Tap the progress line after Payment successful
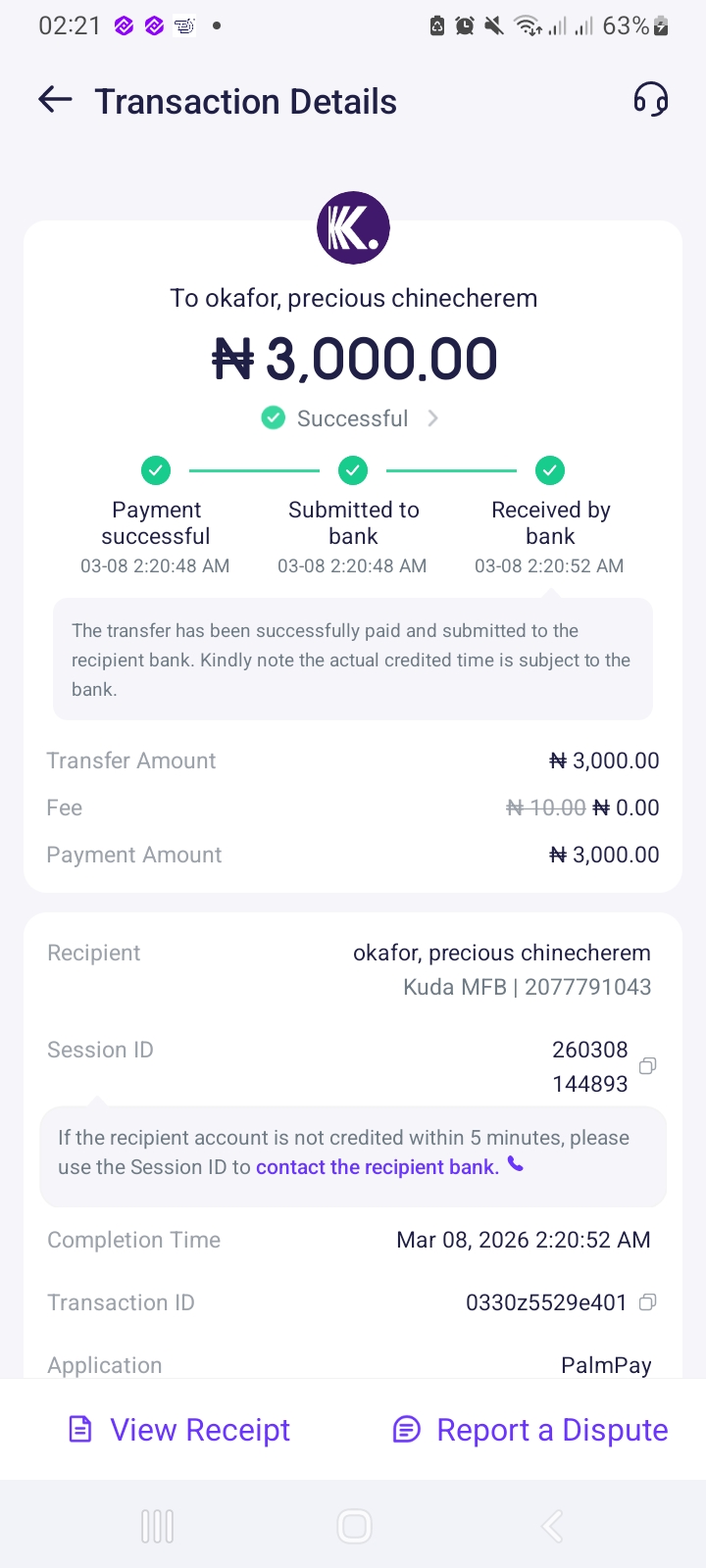 click(x=254, y=471)
